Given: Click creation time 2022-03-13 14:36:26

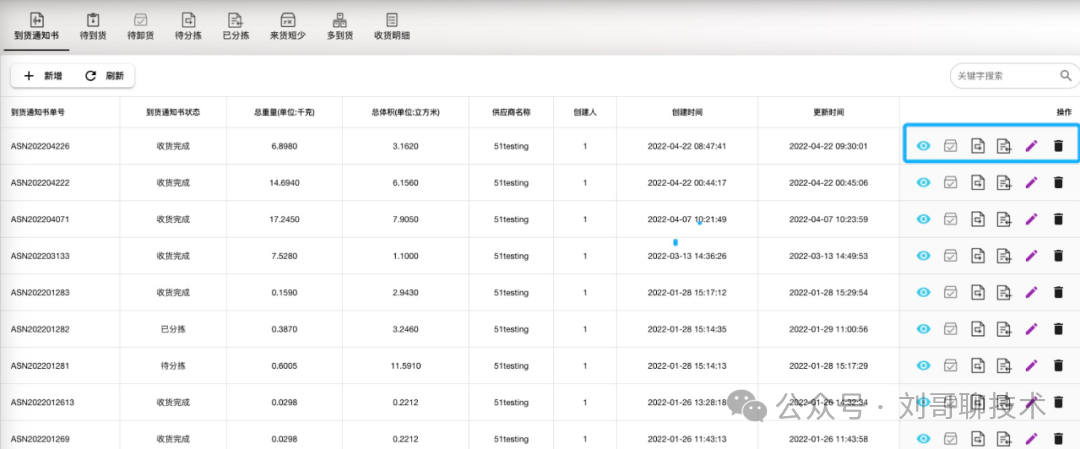Looking at the screenshot, I should tap(687, 255).
